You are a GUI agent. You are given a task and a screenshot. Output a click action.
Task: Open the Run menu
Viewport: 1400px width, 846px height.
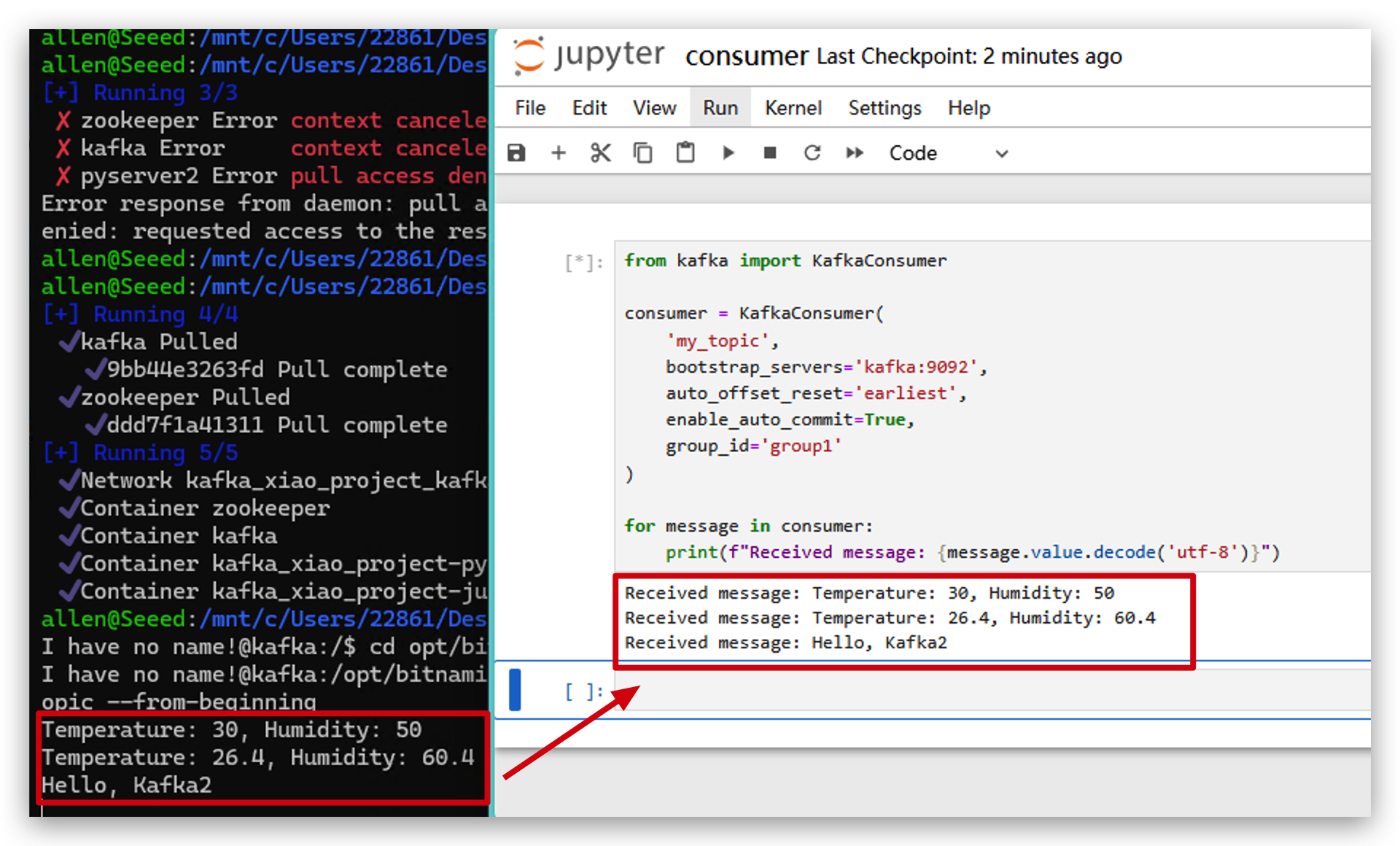click(x=720, y=108)
